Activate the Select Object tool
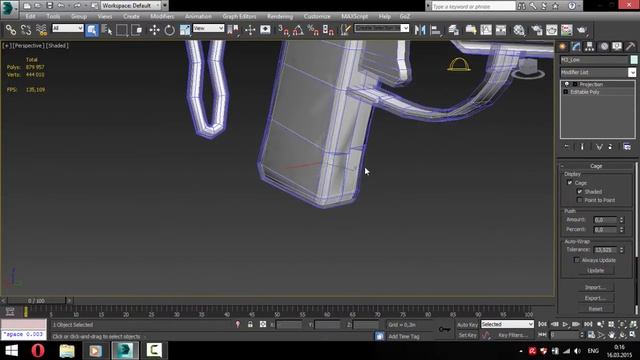 92,30
